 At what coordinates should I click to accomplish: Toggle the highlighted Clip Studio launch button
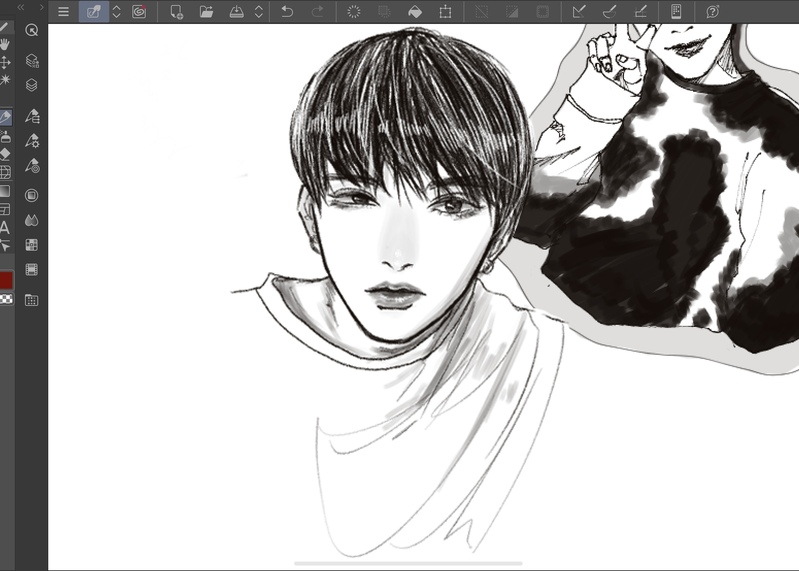[93, 11]
